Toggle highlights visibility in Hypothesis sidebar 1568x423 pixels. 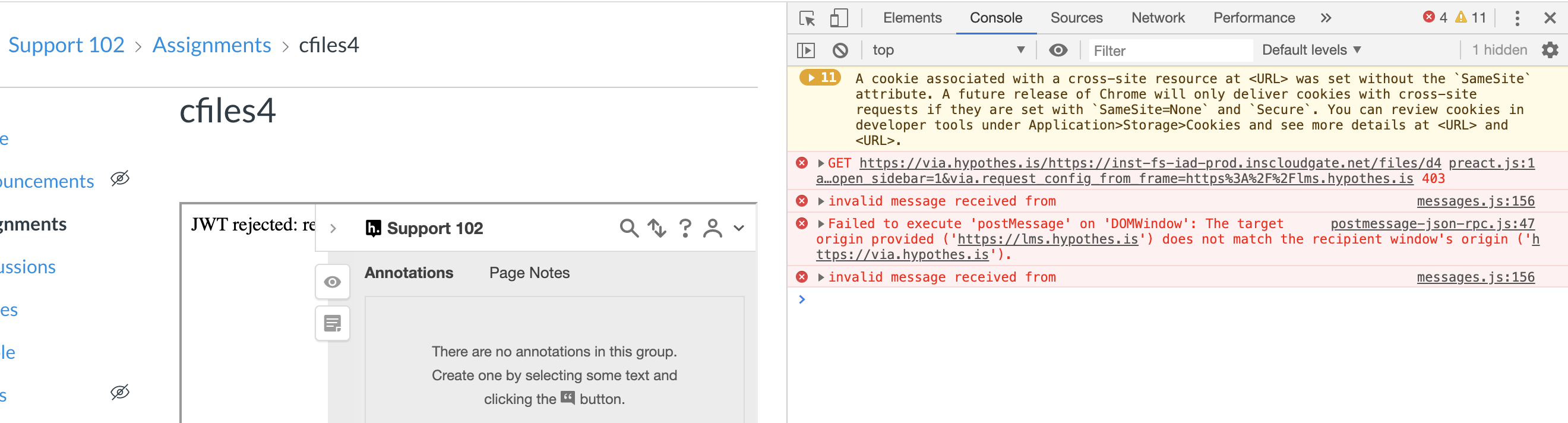click(x=333, y=282)
